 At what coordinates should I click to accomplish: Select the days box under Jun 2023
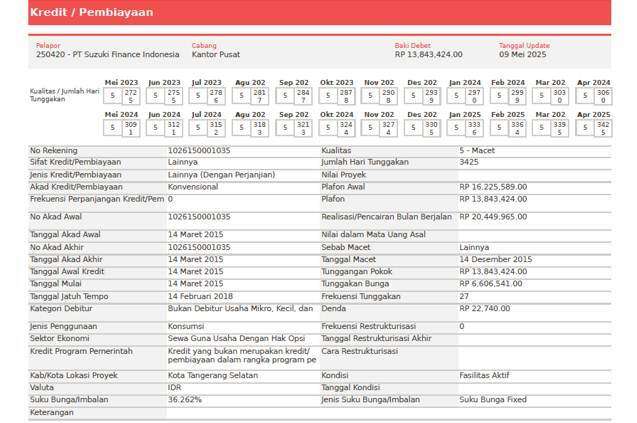click(x=173, y=96)
